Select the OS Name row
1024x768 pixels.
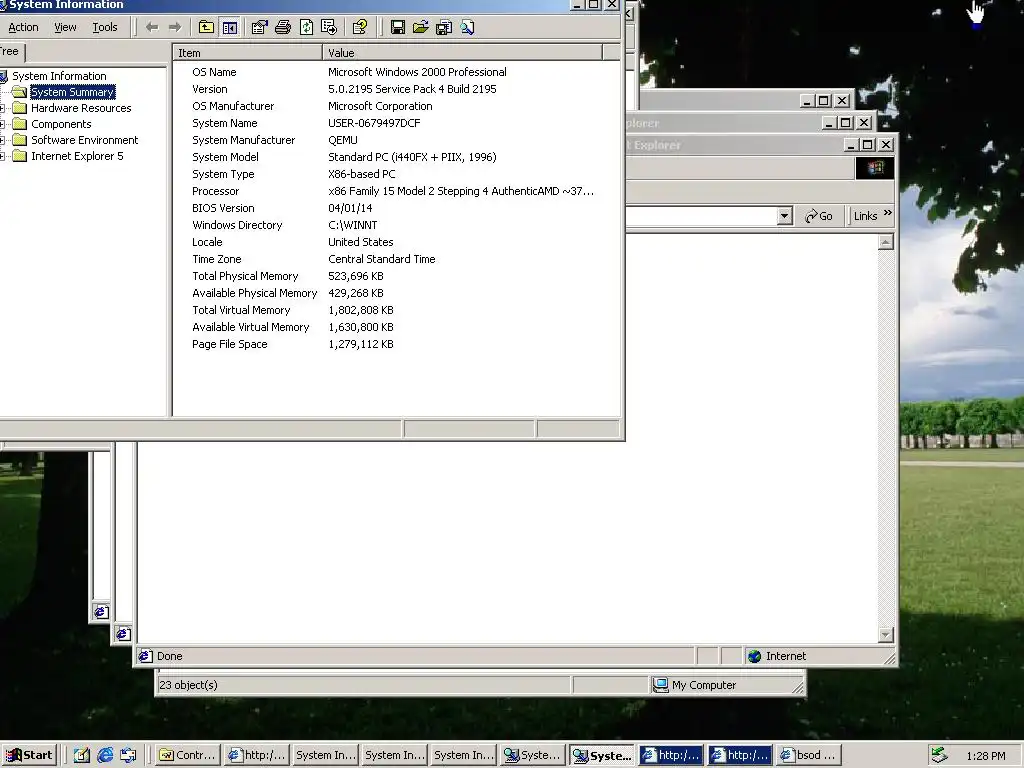396,72
